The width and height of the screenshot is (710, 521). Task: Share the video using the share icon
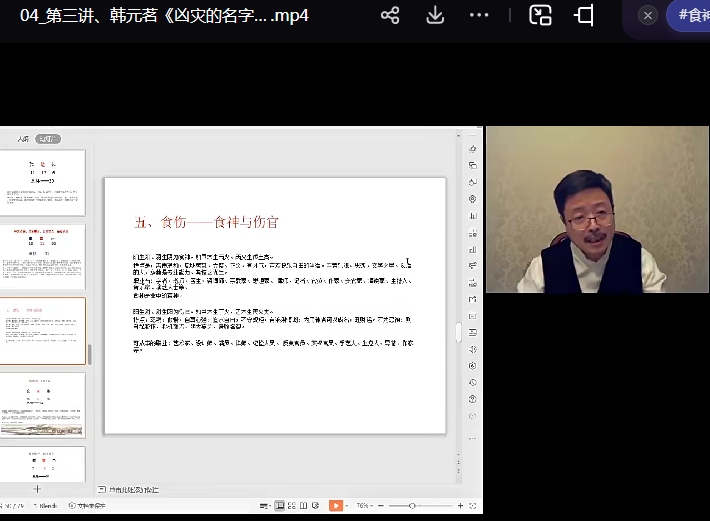point(390,15)
